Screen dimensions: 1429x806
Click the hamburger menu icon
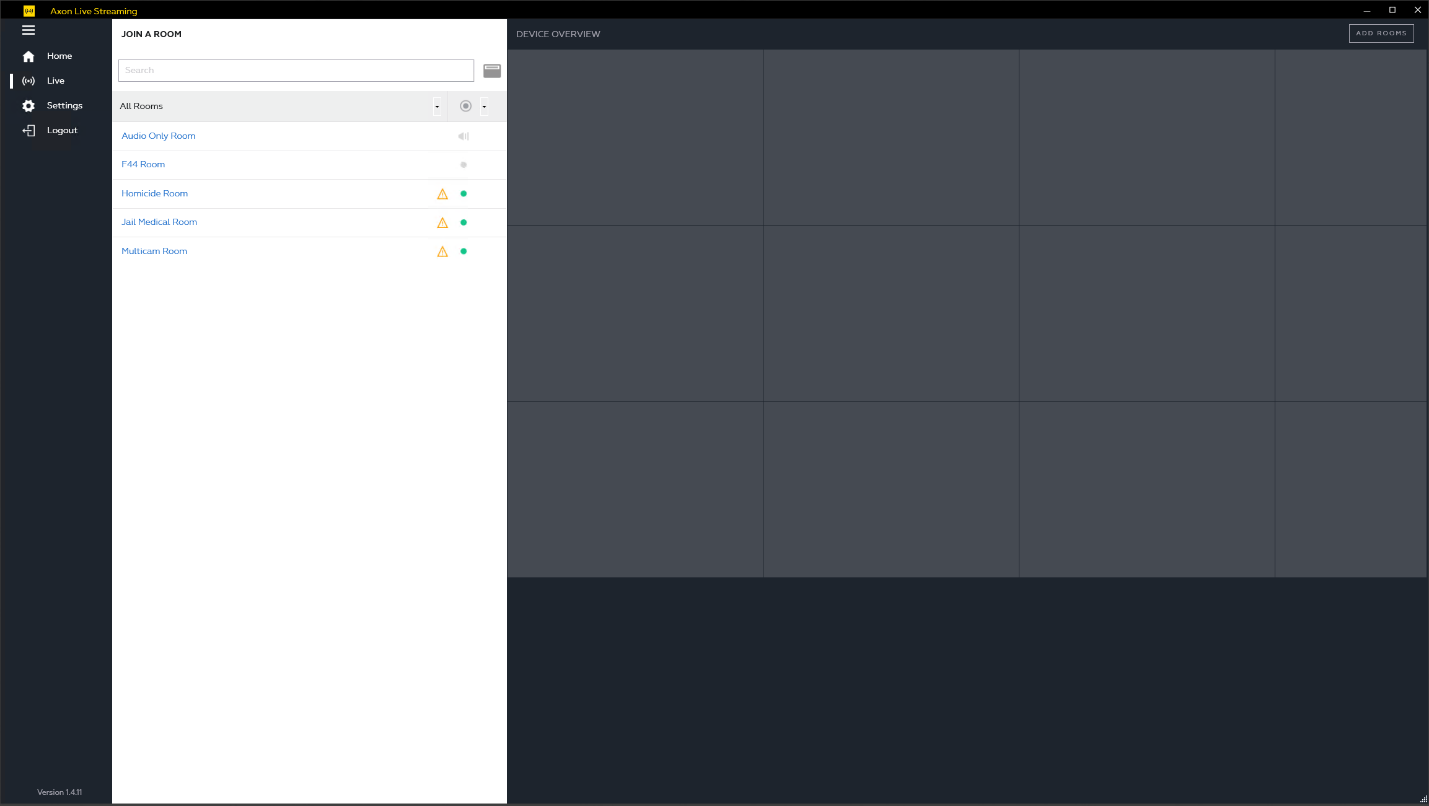point(28,30)
